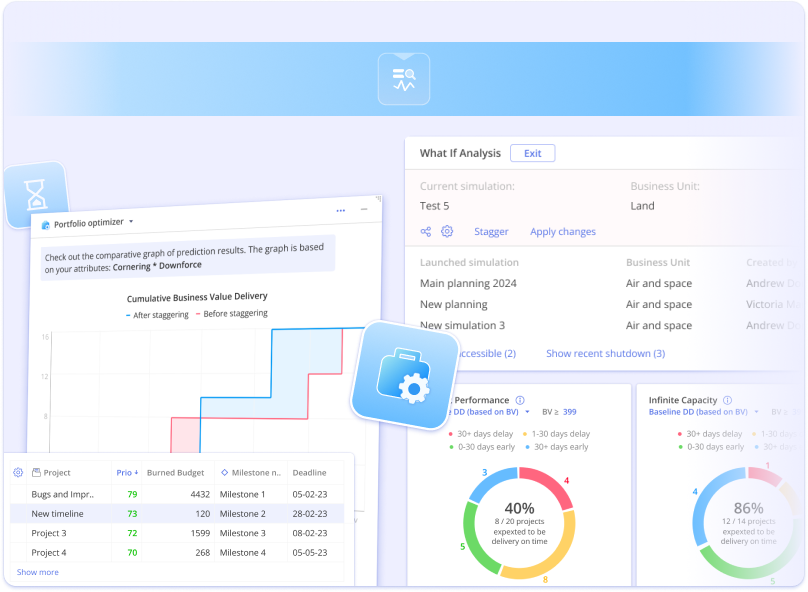This screenshot has width=808, height=592.
Task: Select the Main planning 2024 simulation
Action: [468, 283]
